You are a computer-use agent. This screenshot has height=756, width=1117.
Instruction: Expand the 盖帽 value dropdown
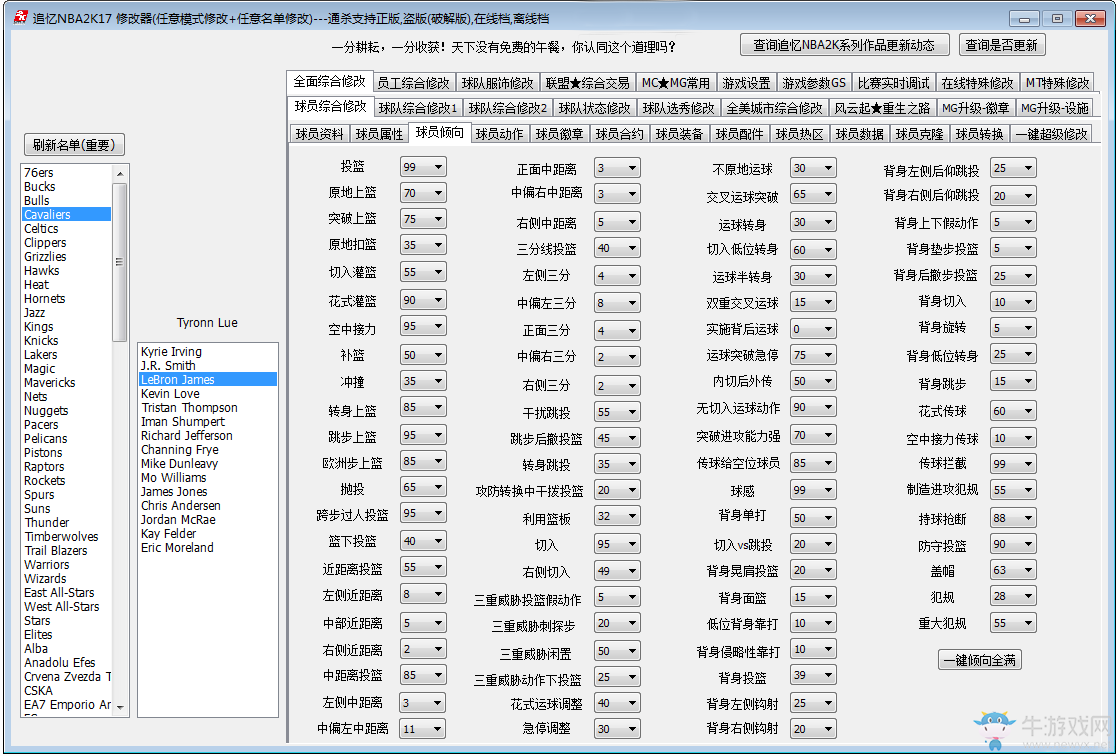click(1014, 571)
